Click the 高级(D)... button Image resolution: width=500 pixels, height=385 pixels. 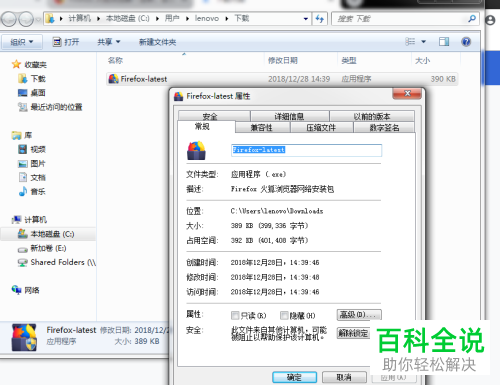(359, 314)
